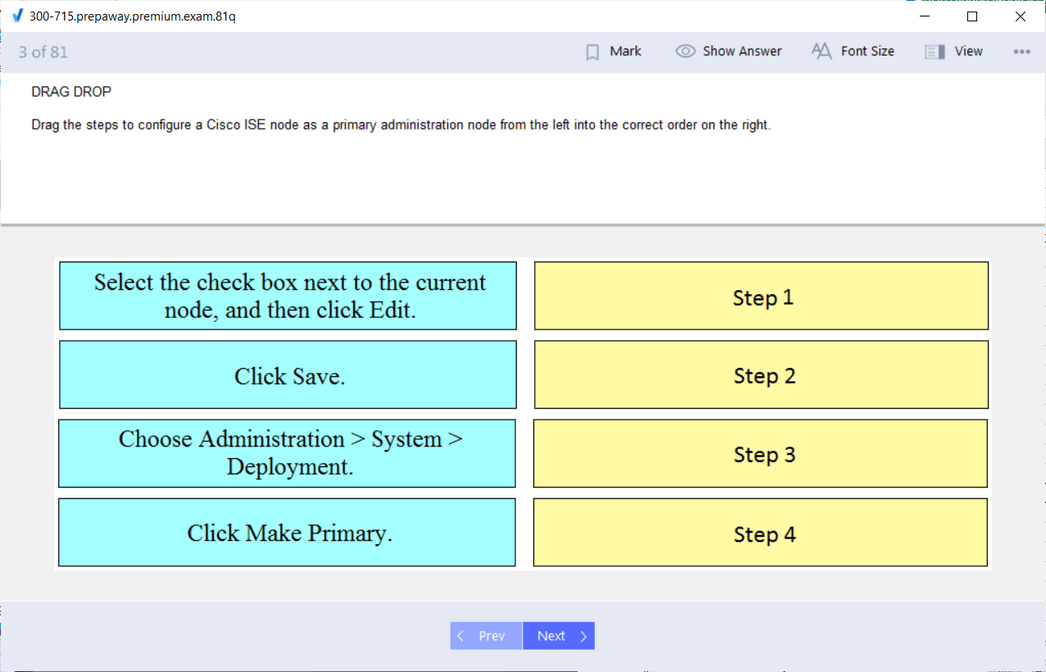Select the 'Click Save.' tile
Image resolution: width=1046 pixels, height=672 pixels.
click(288, 374)
